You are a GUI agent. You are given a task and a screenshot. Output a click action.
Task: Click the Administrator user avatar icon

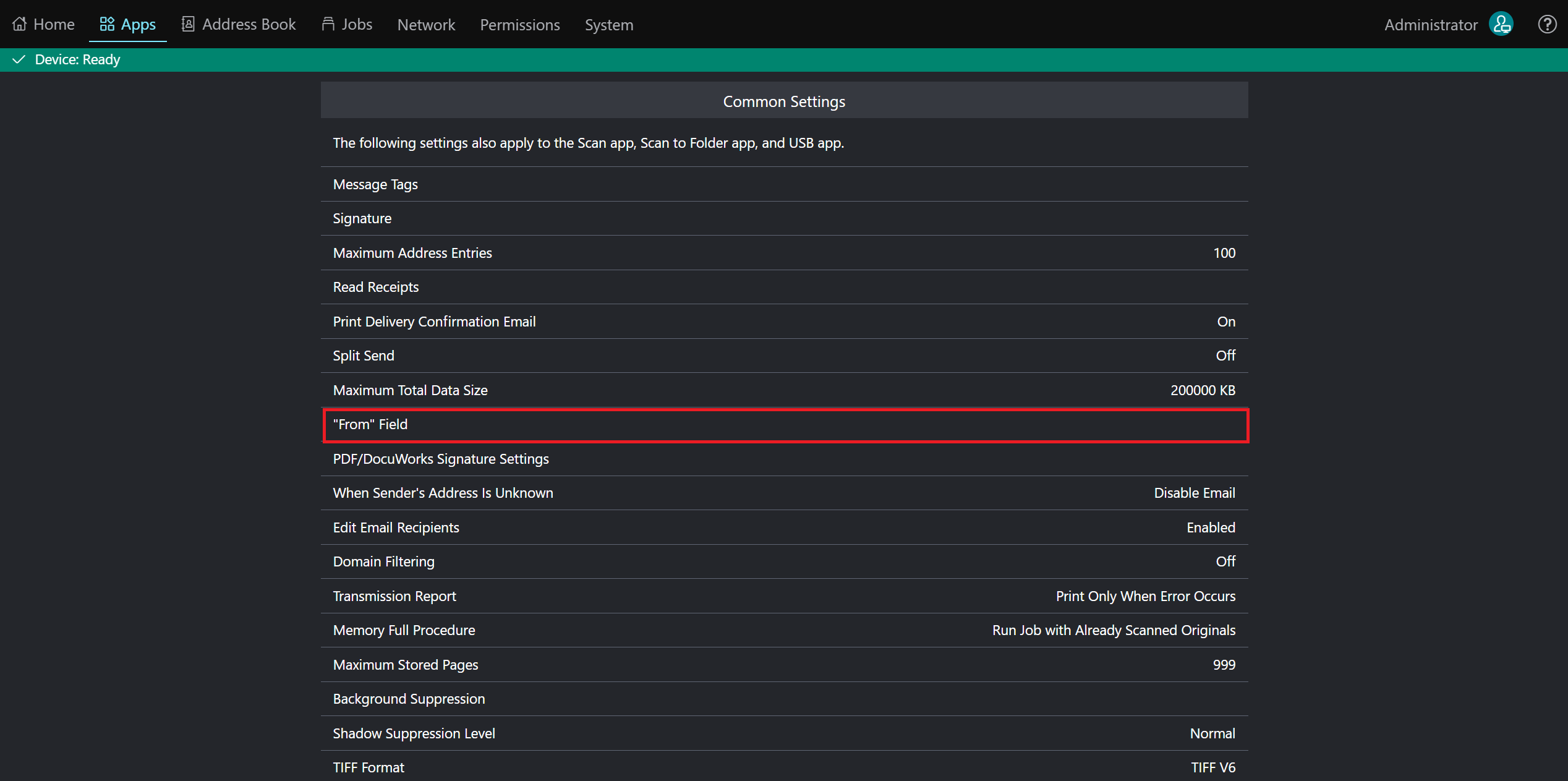1501,25
